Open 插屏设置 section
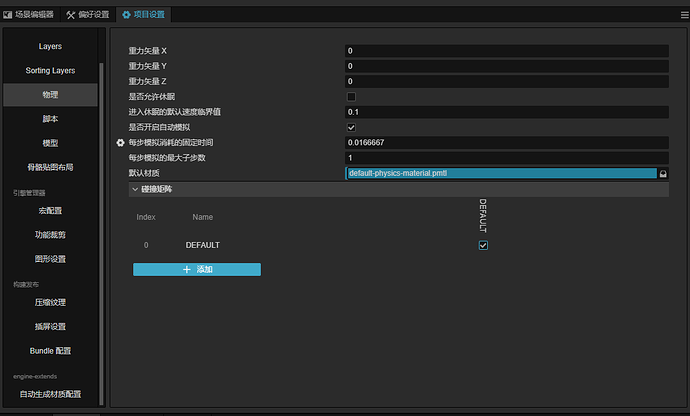 pyautogui.click(x=50, y=327)
